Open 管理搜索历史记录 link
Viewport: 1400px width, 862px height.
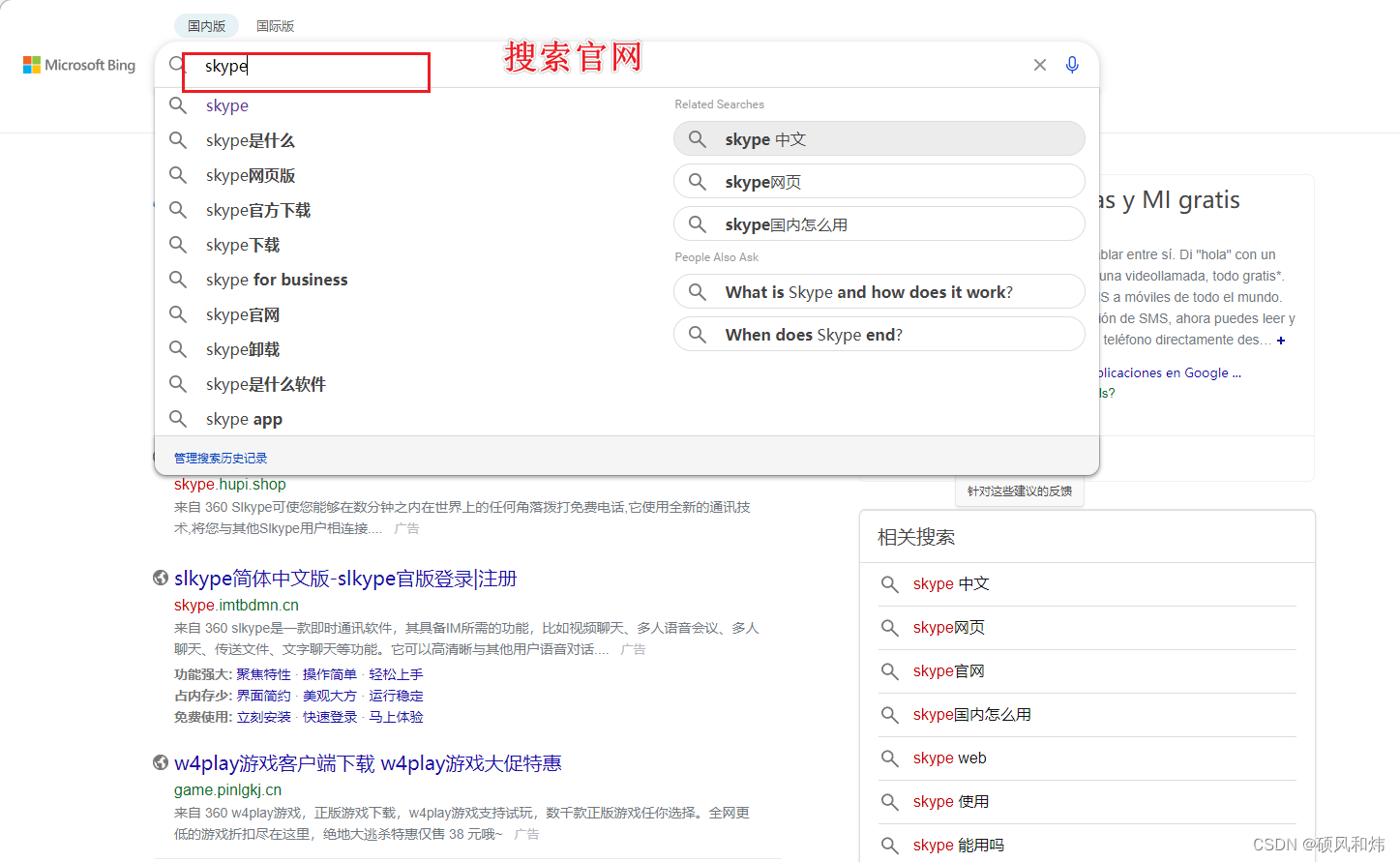(221, 458)
